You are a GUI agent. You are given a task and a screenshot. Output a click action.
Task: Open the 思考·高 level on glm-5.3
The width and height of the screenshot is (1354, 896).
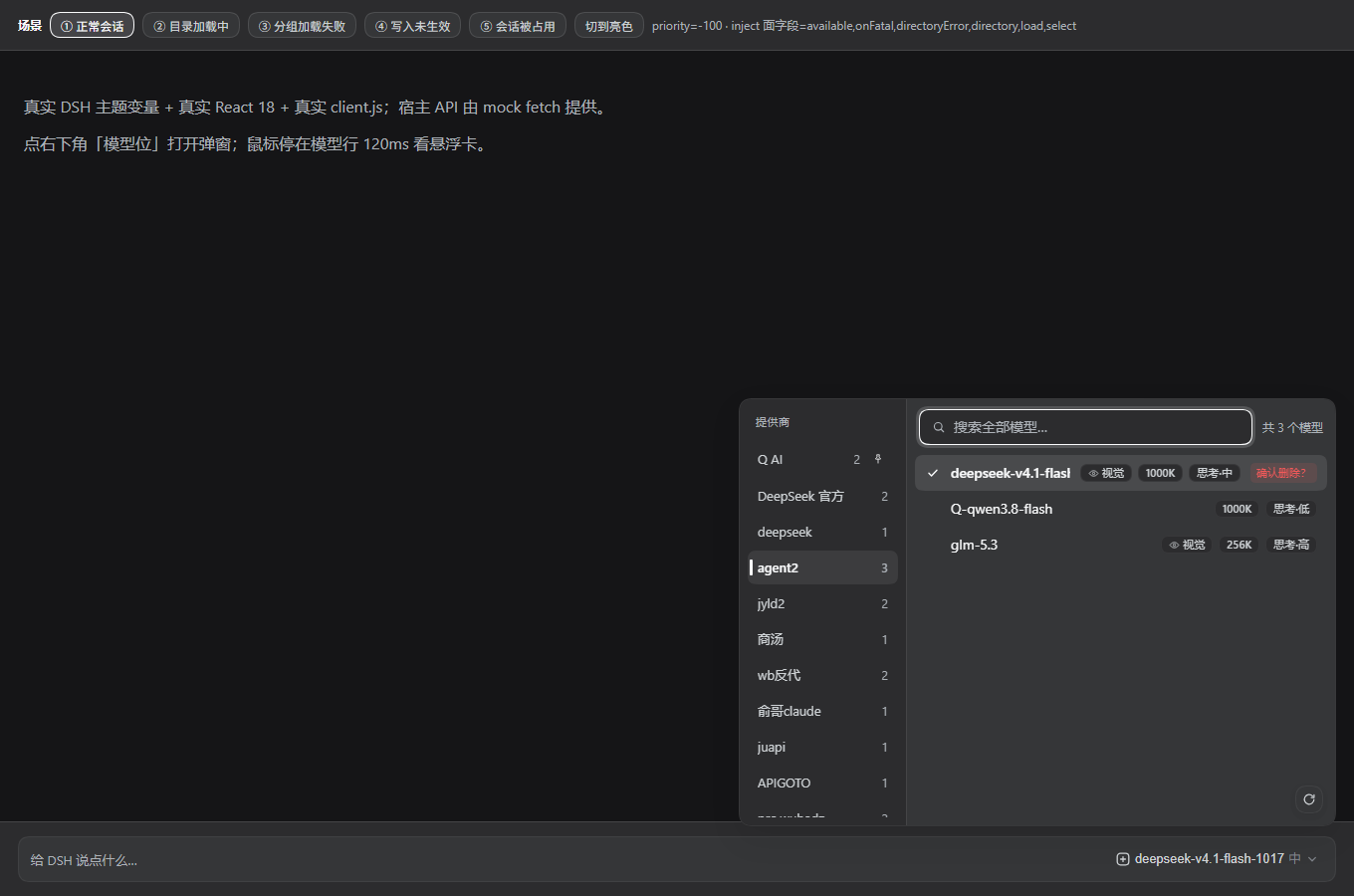(1291, 545)
